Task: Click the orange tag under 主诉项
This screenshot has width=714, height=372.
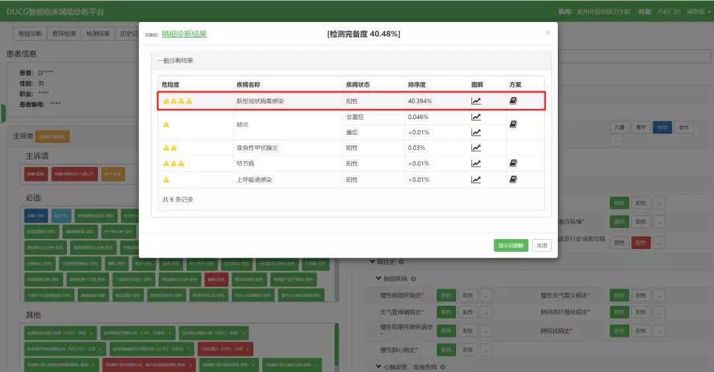Action: [113, 174]
